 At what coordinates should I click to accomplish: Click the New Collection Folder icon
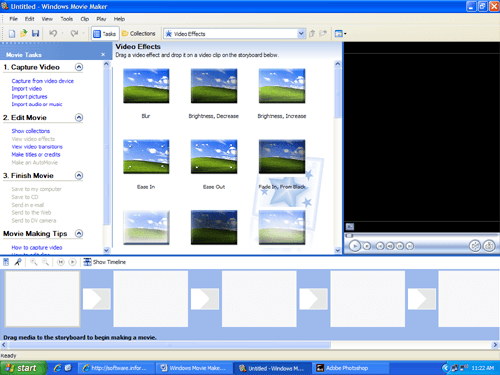[323, 33]
